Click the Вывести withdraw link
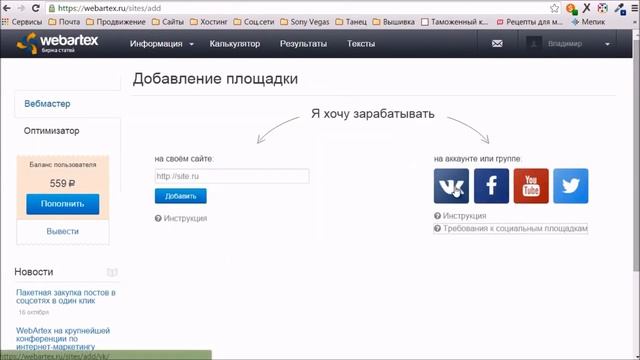Image resolution: width=640 pixels, height=360 pixels. (62, 231)
